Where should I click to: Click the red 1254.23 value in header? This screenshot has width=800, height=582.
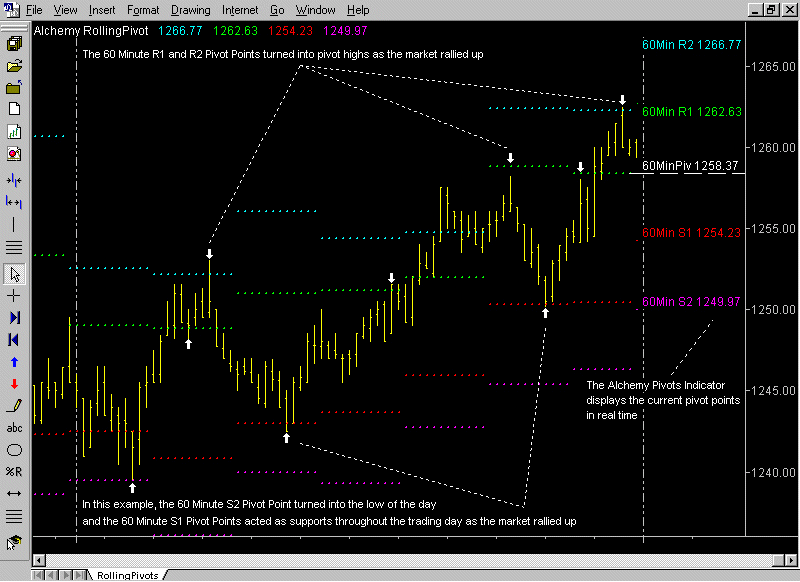pyautogui.click(x=290, y=31)
